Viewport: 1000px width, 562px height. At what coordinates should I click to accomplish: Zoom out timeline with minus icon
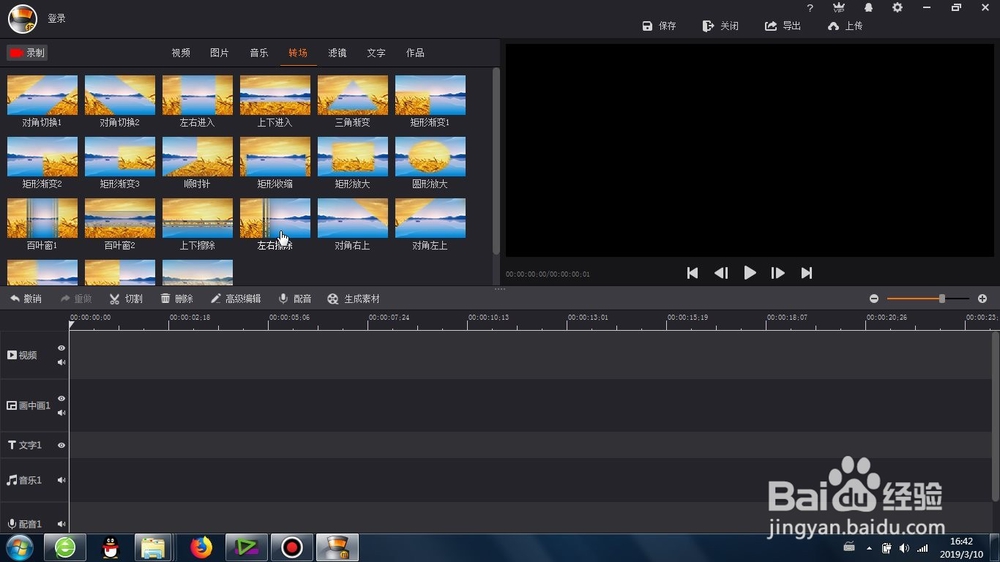tap(874, 299)
